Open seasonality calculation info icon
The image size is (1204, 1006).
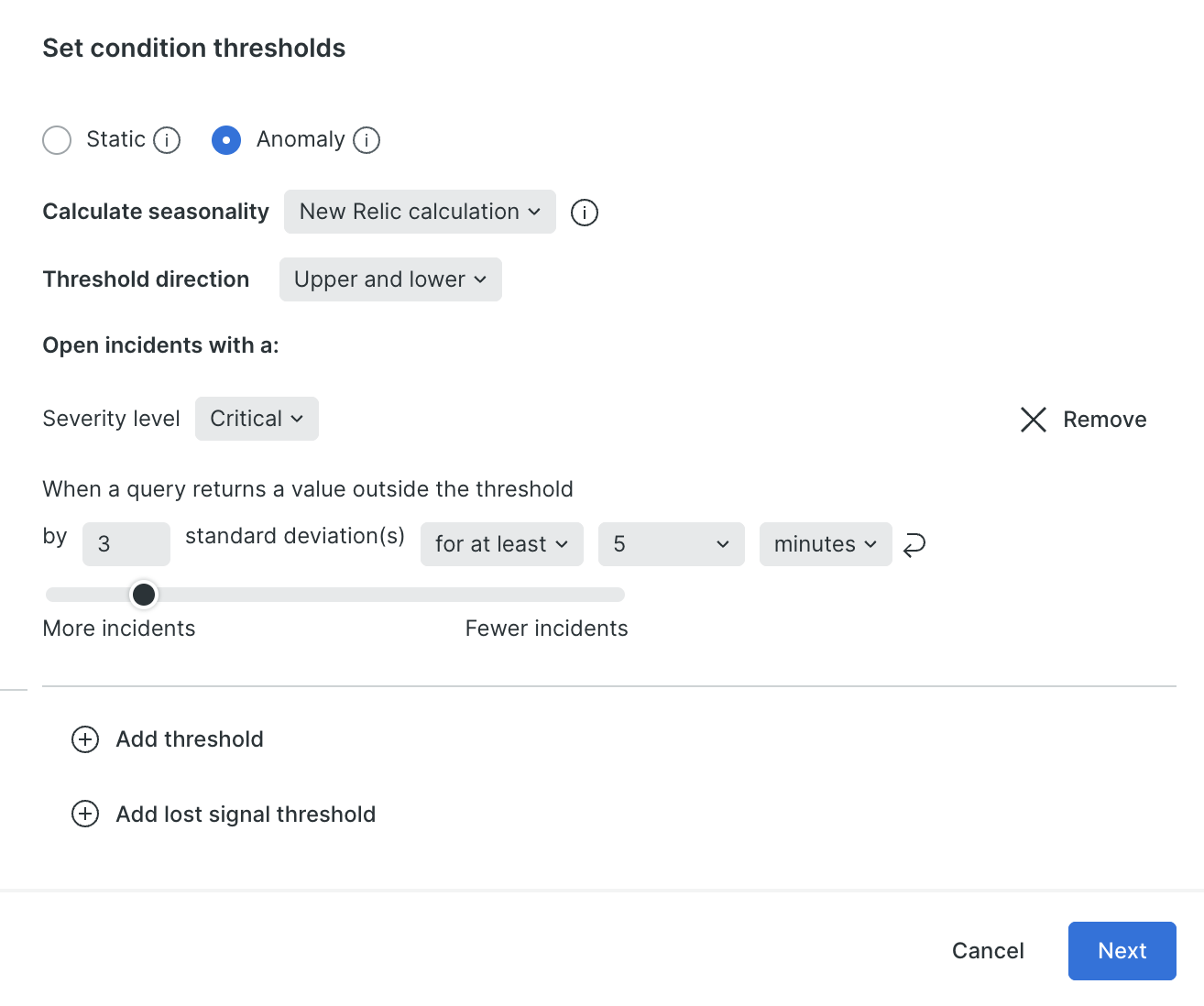pyautogui.click(x=585, y=213)
